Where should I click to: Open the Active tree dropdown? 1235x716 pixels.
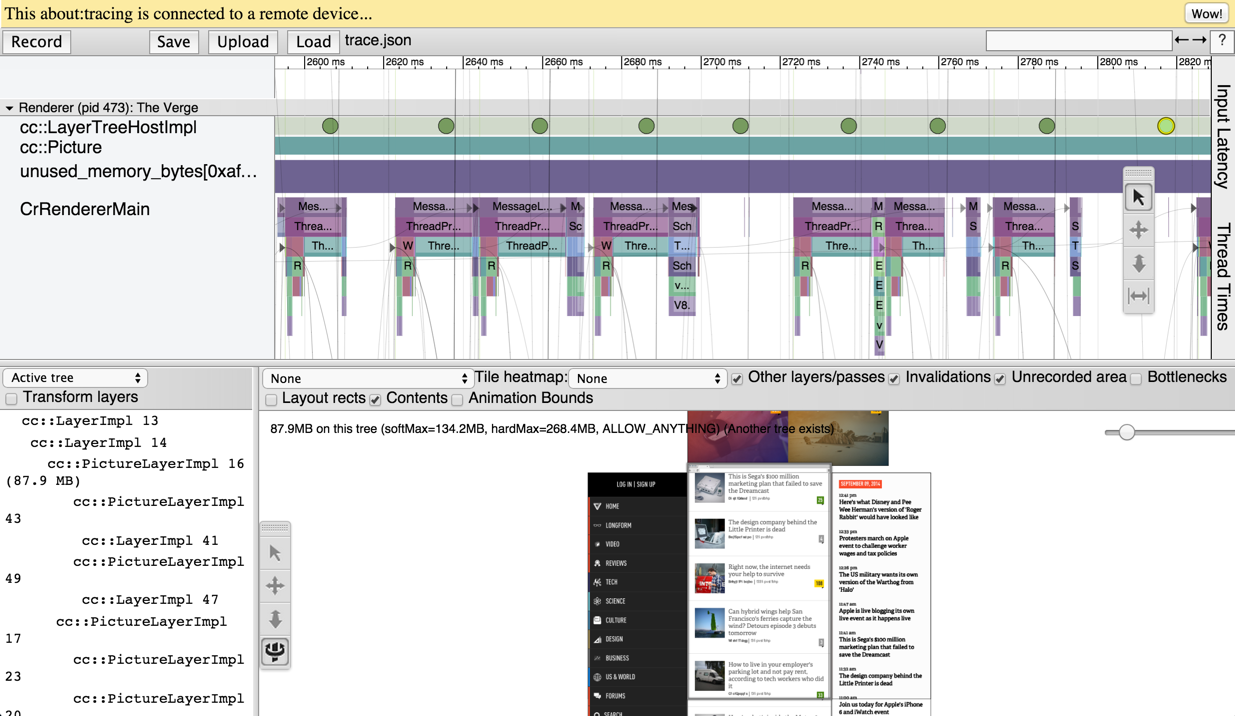(76, 378)
